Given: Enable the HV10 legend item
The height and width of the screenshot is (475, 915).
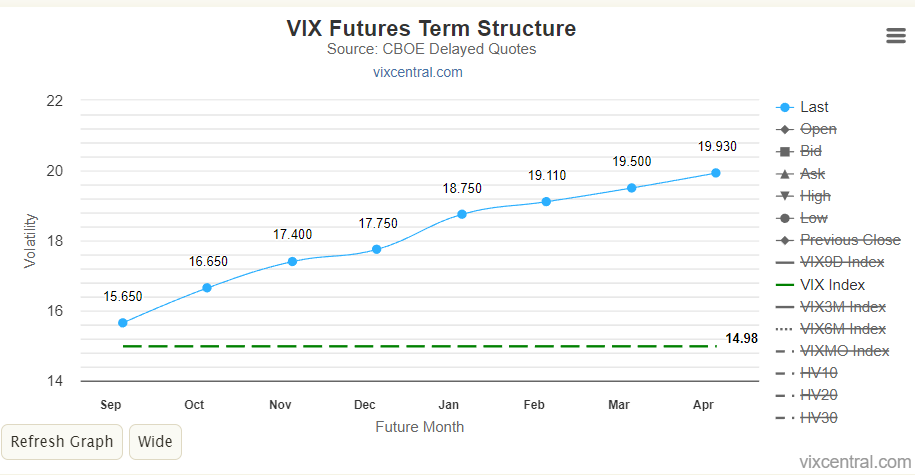Looking at the screenshot, I should (x=806, y=373).
